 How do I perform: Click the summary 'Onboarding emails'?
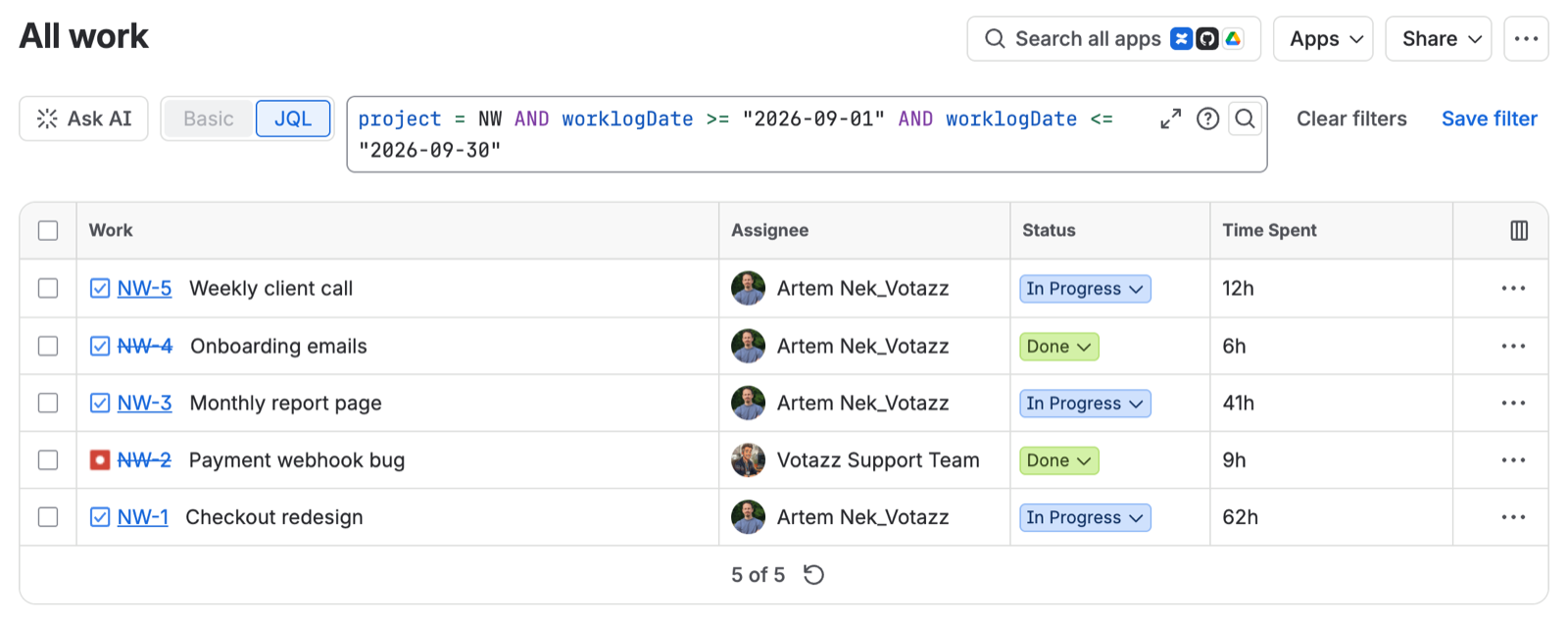[278, 346]
